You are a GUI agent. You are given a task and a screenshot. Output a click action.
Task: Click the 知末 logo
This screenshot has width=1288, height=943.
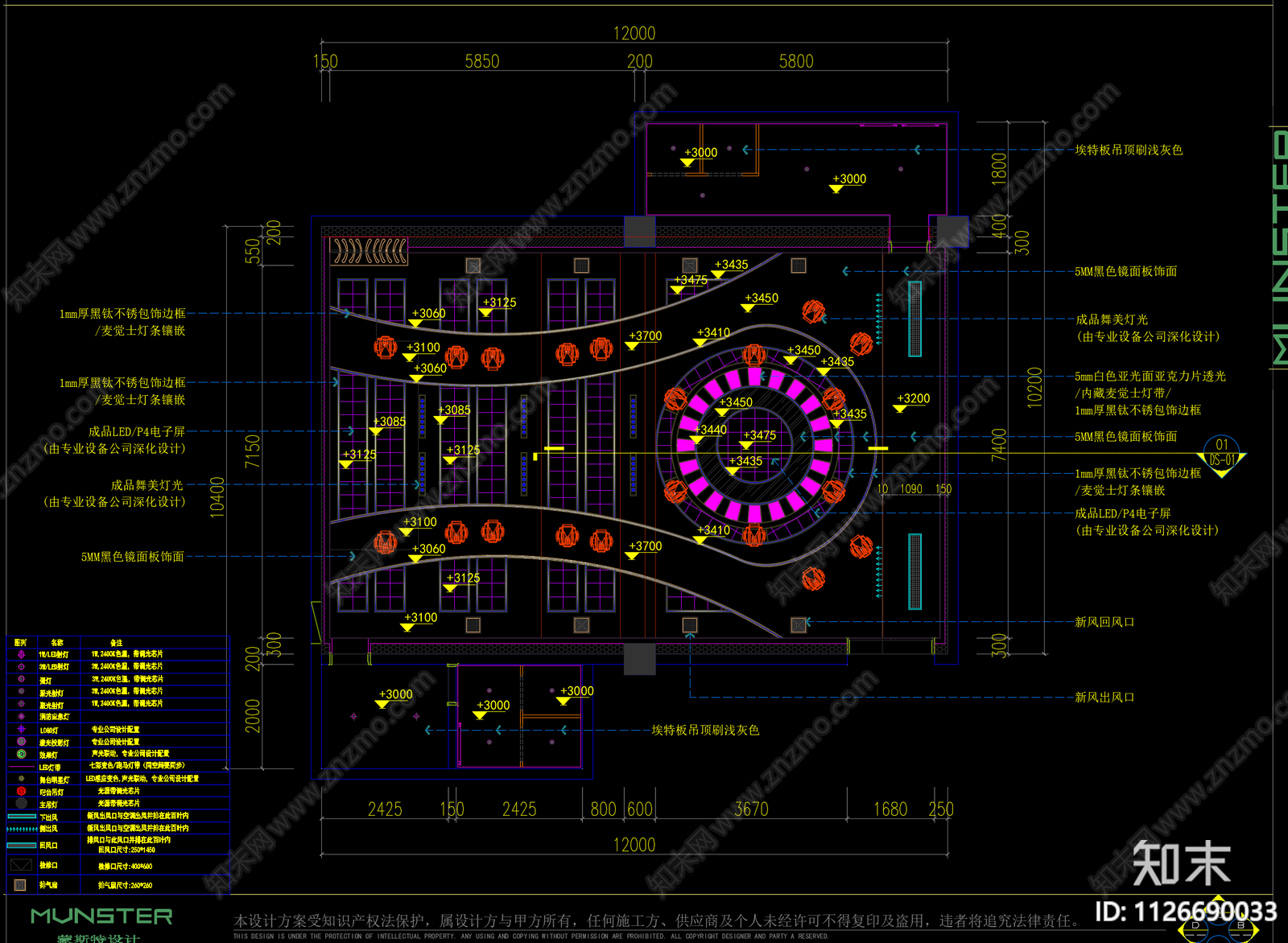click(x=1181, y=863)
